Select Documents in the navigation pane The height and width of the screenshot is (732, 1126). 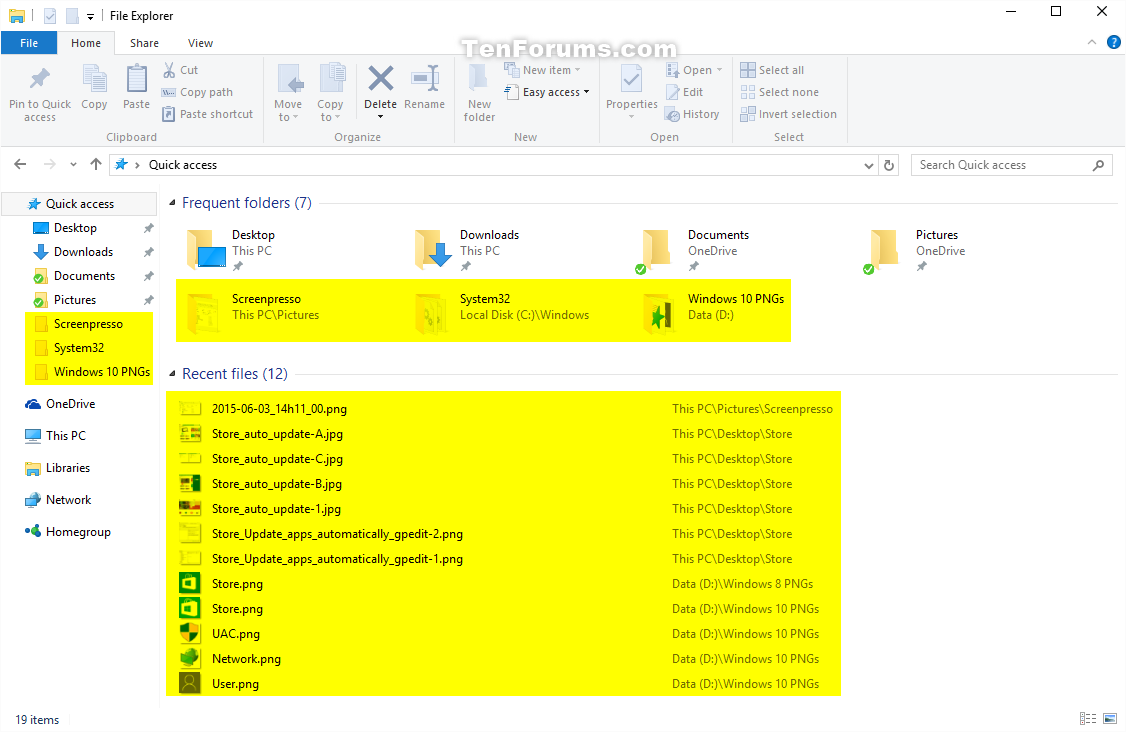click(x=84, y=276)
